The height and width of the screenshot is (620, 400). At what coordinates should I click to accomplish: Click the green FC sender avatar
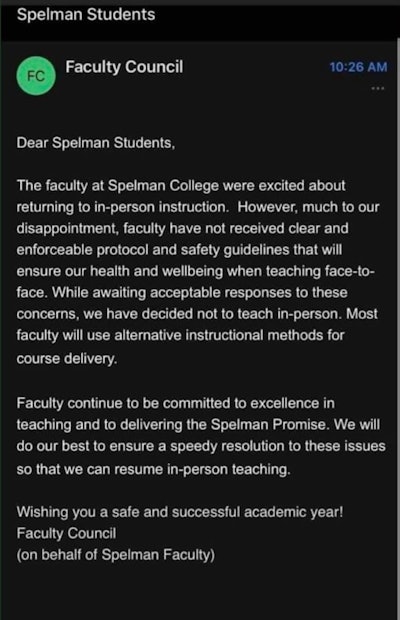point(36,76)
